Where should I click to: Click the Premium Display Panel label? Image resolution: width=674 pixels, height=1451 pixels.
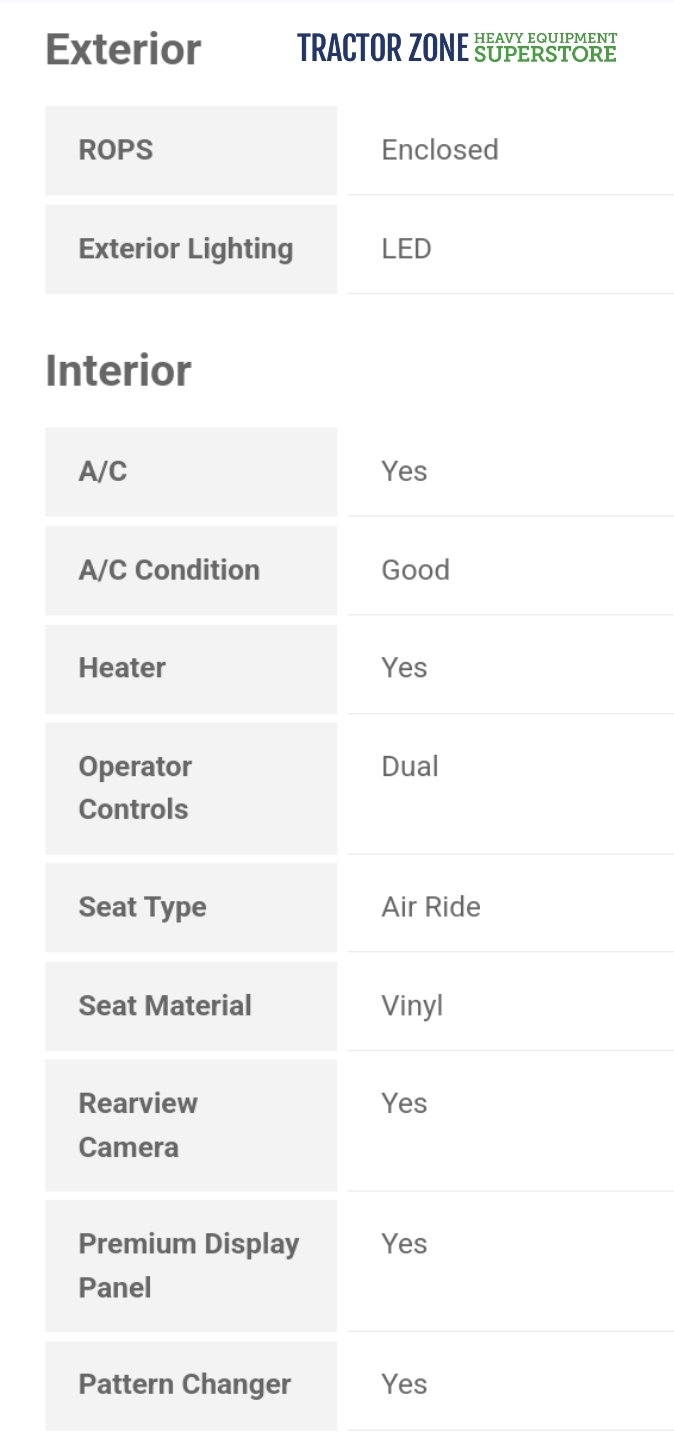188,1265
